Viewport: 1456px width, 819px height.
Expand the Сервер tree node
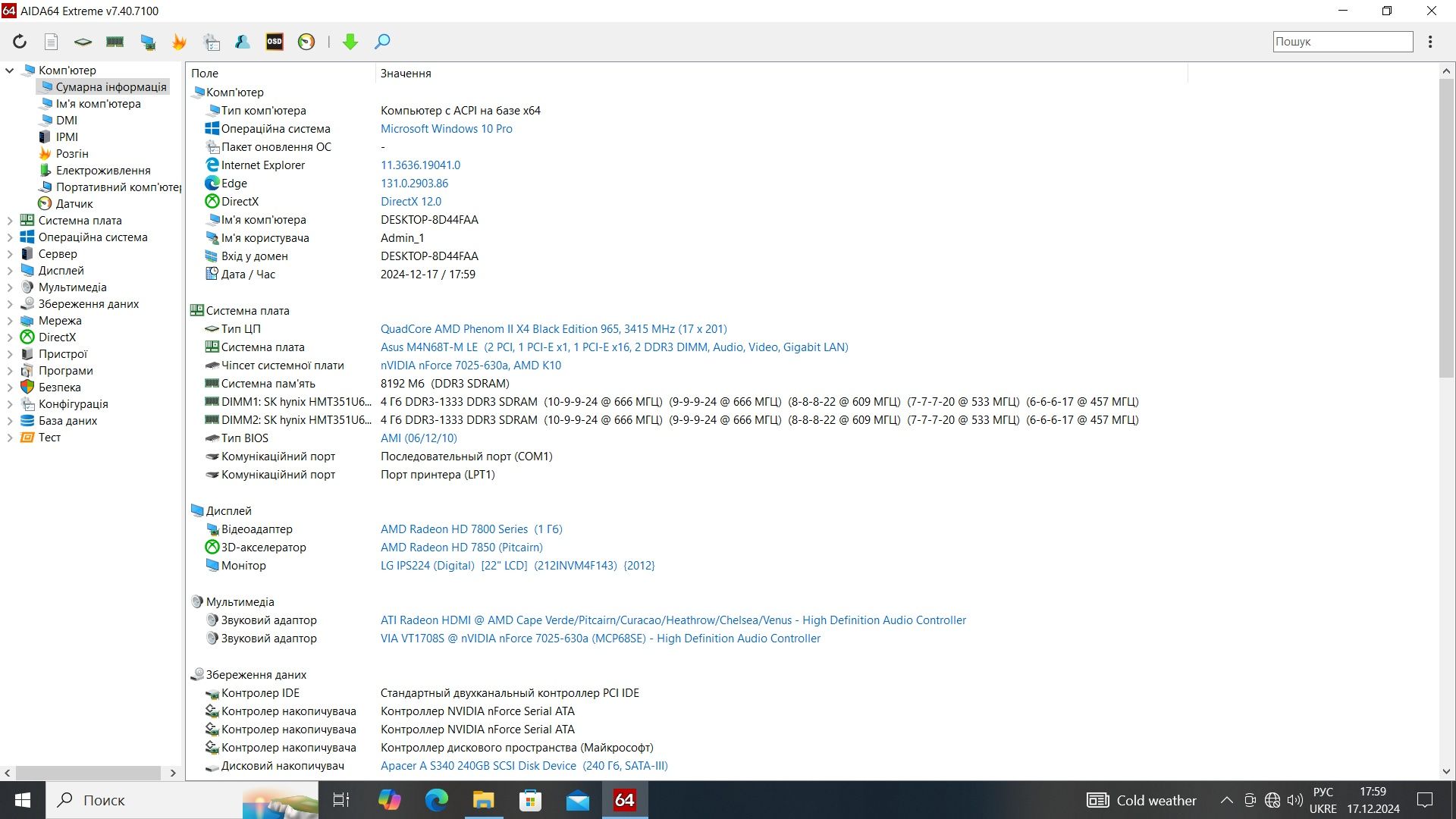point(10,254)
